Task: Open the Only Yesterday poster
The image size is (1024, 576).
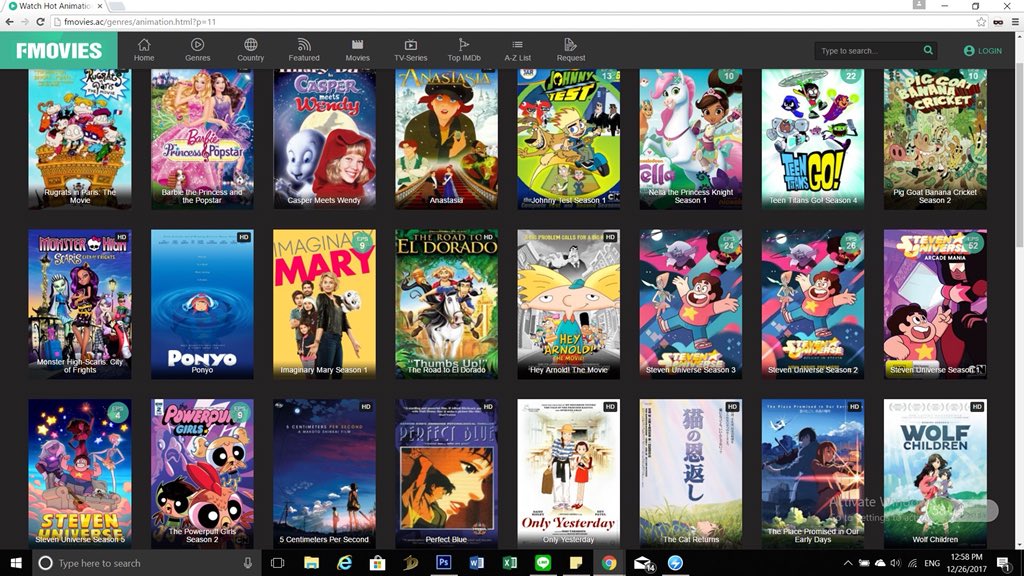Action: (568, 473)
